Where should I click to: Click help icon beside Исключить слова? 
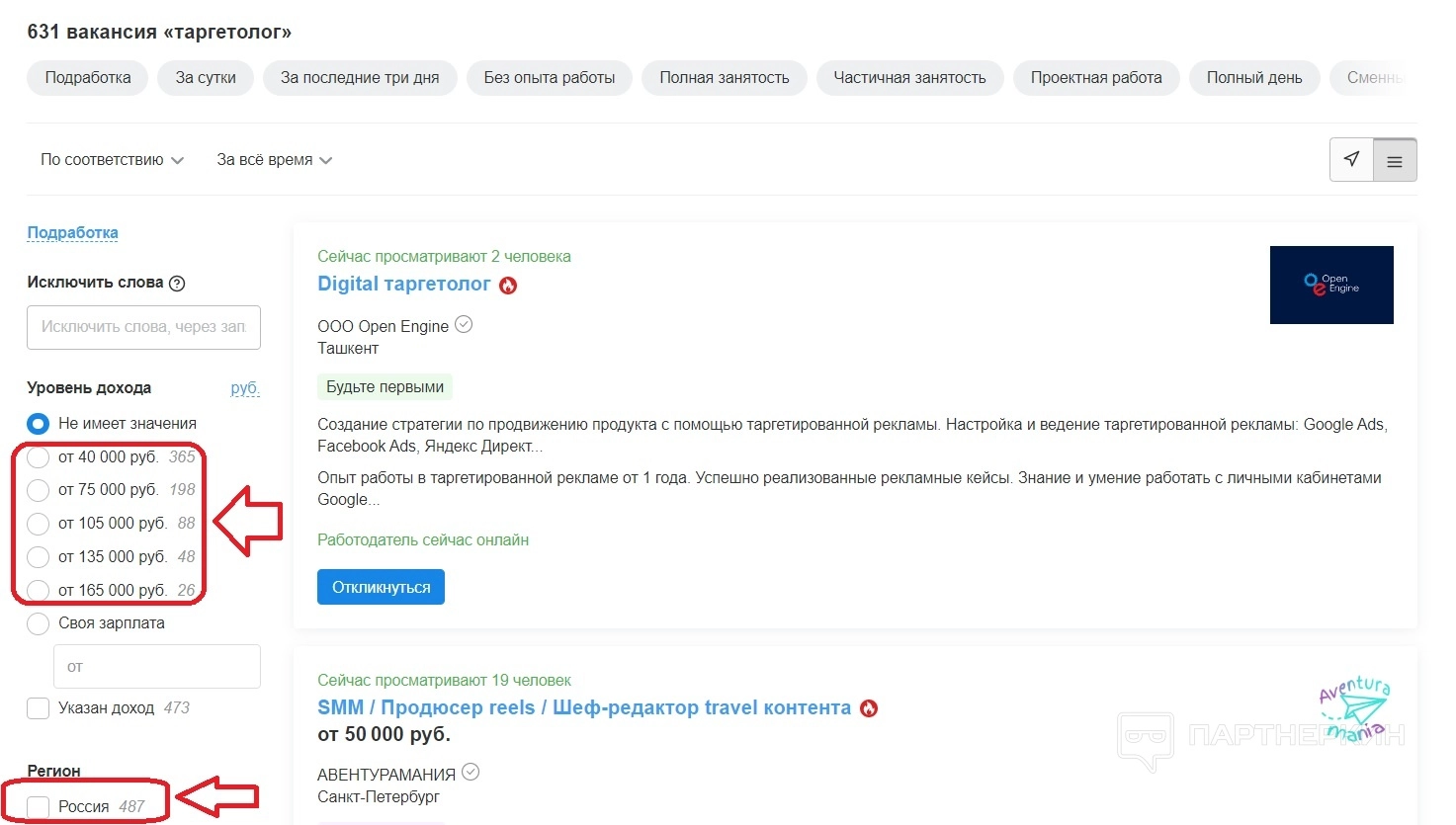(x=177, y=284)
